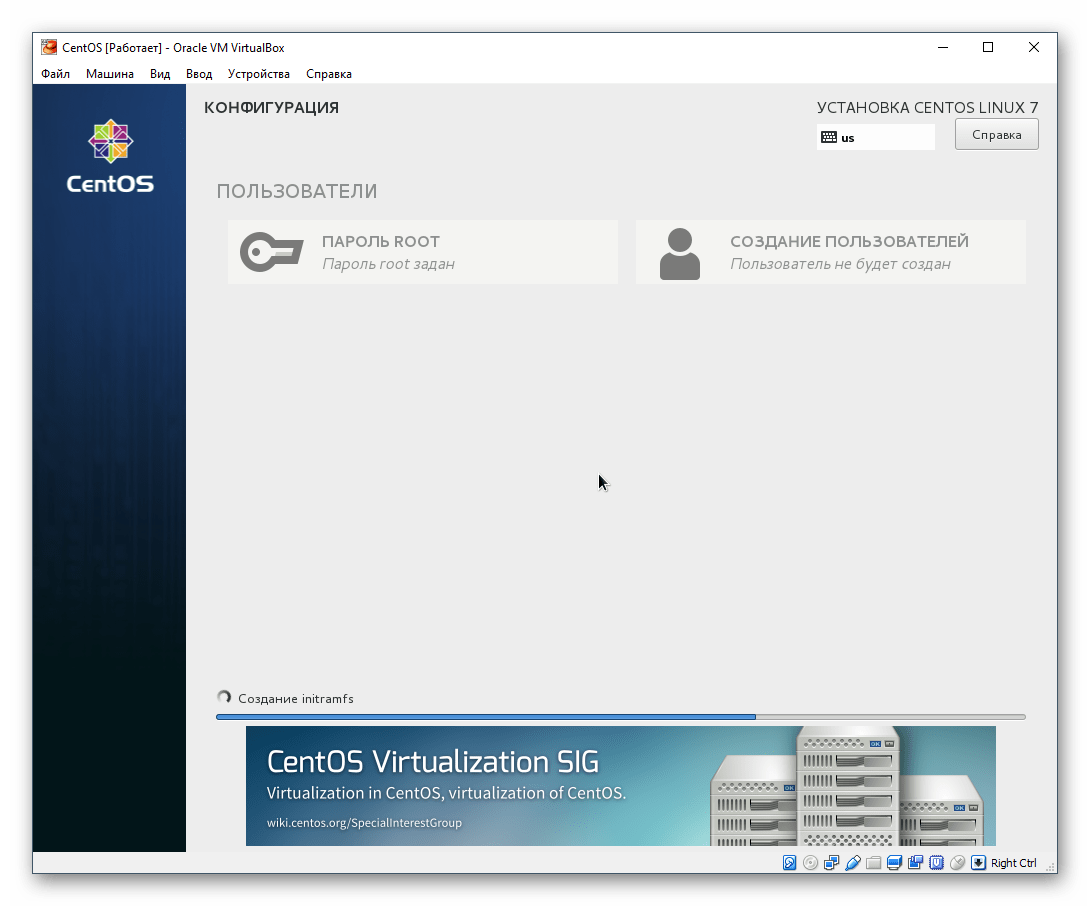Click the keyboard capture status icon
This screenshot has height=906, width=1090.
pos(977,862)
